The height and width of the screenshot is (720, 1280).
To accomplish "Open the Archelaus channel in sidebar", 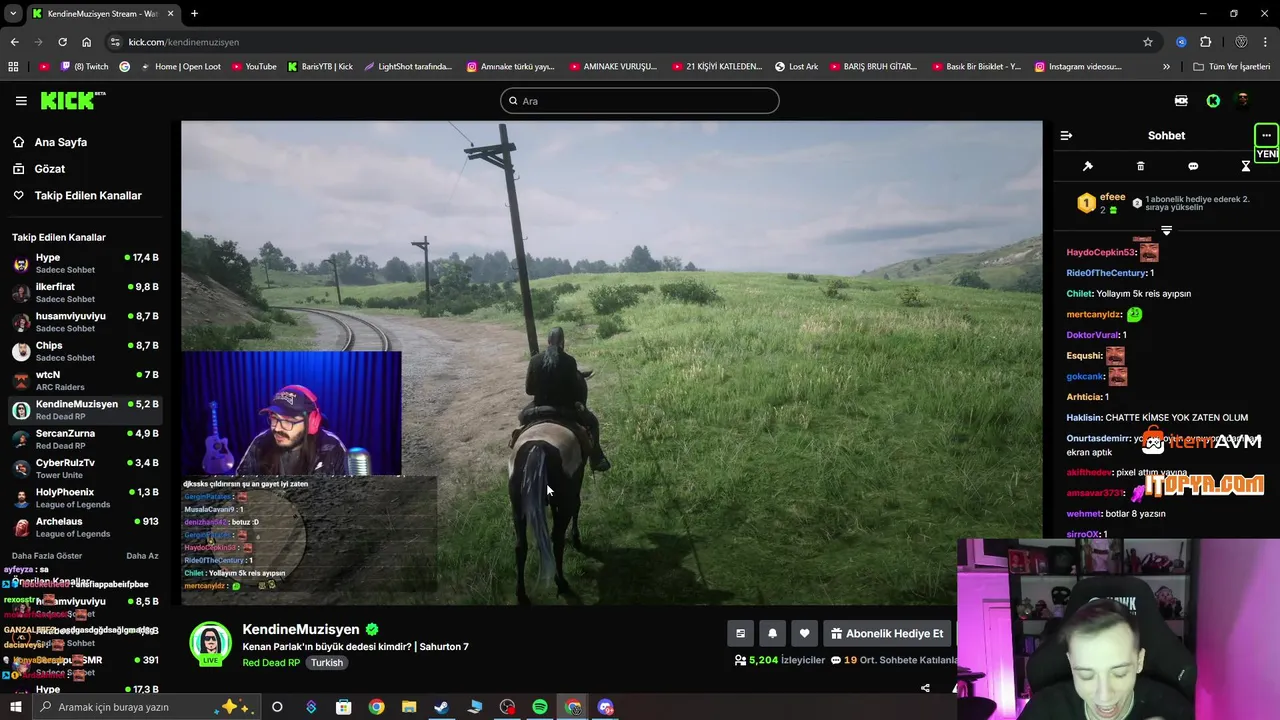I will (85, 527).
